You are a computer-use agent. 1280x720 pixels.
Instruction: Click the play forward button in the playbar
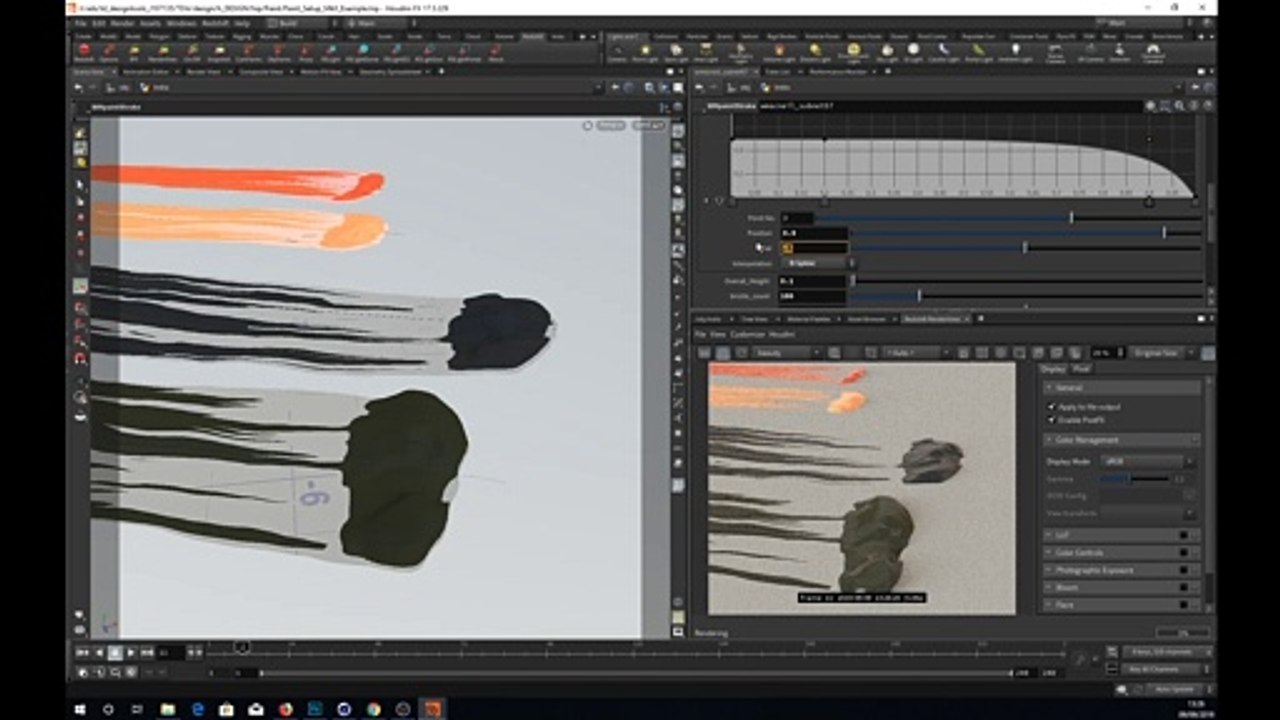[131, 652]
